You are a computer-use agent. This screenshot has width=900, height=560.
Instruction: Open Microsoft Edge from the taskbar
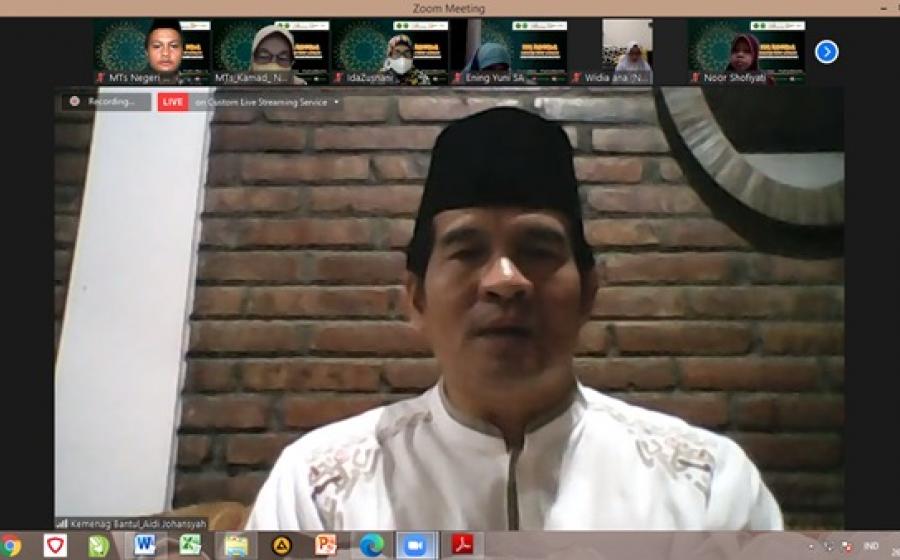click(372, 545)
